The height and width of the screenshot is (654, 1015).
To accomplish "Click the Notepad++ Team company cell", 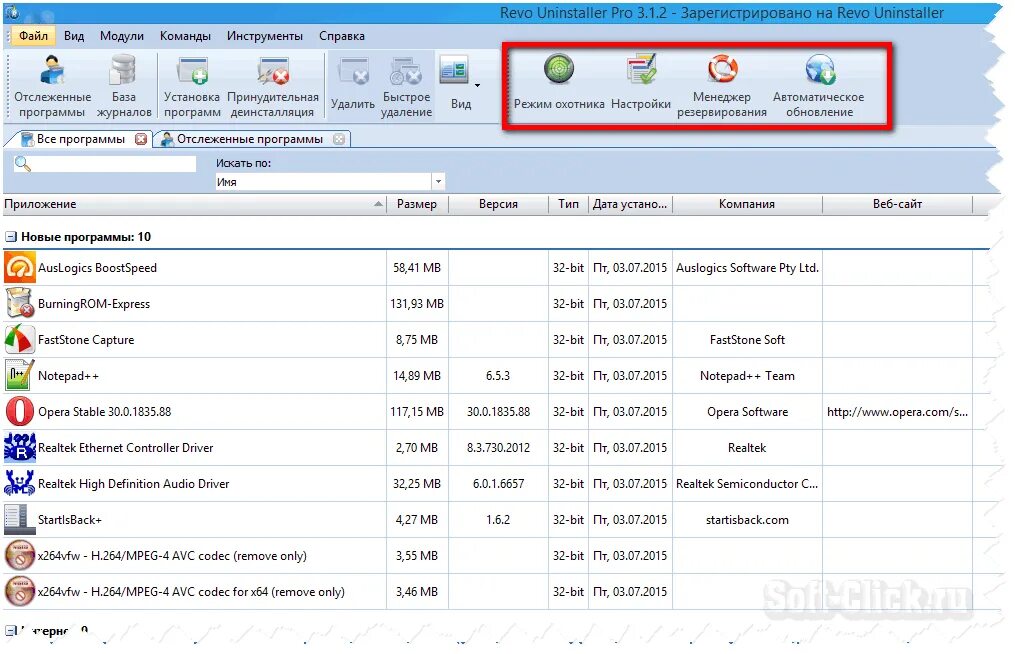I will [x=747, y=376].
